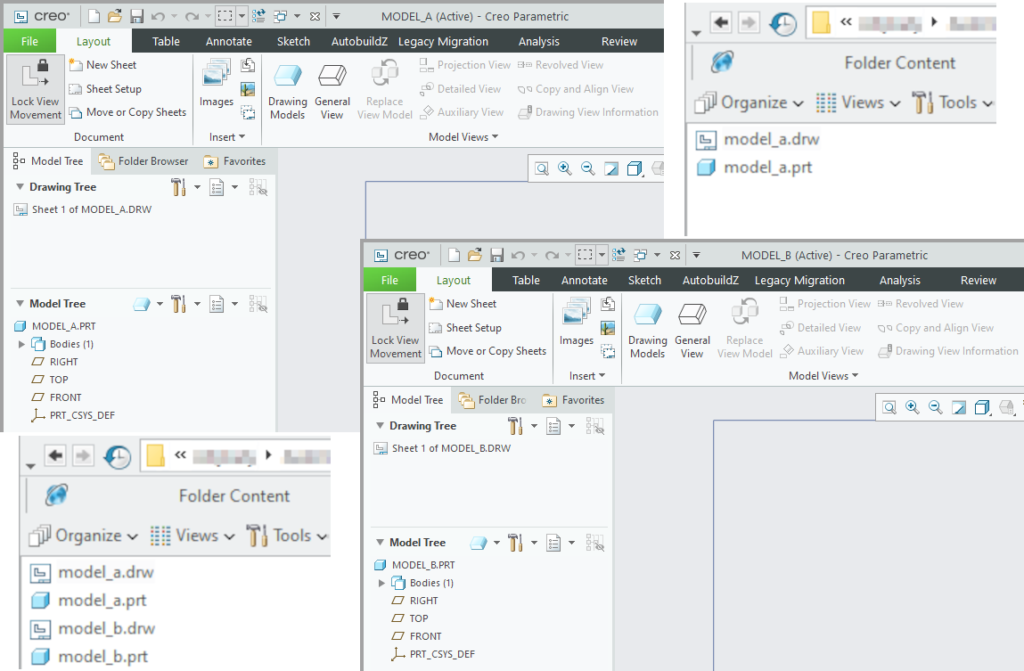Click Undo icon in MODEL_A window toolbar

tap(158, 16)
